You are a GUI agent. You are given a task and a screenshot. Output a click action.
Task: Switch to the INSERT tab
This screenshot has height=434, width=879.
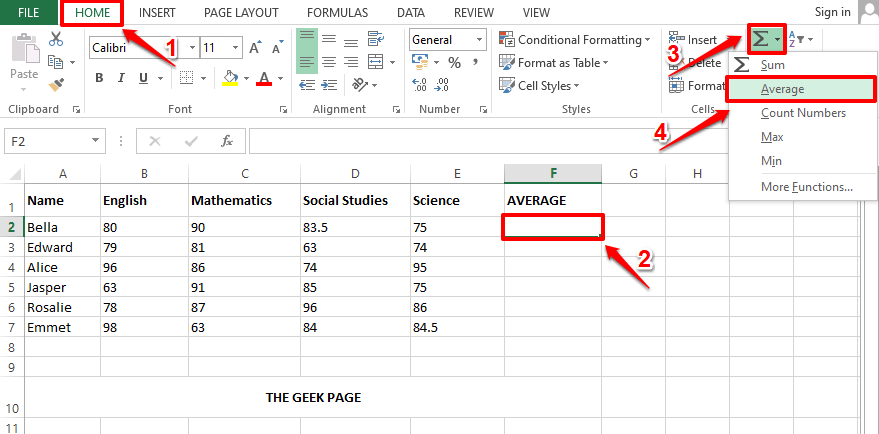tap(157, 12)
